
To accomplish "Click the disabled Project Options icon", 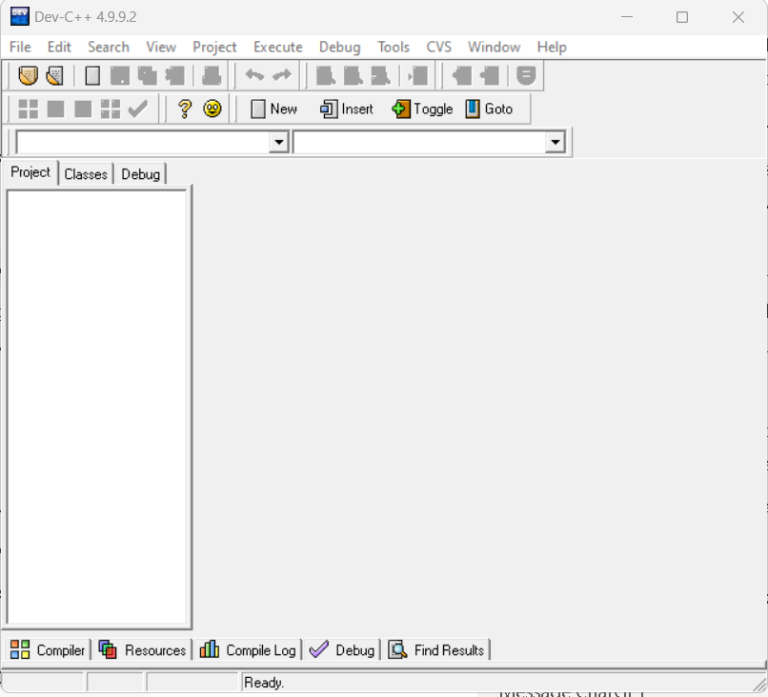I will pos(526,76).
